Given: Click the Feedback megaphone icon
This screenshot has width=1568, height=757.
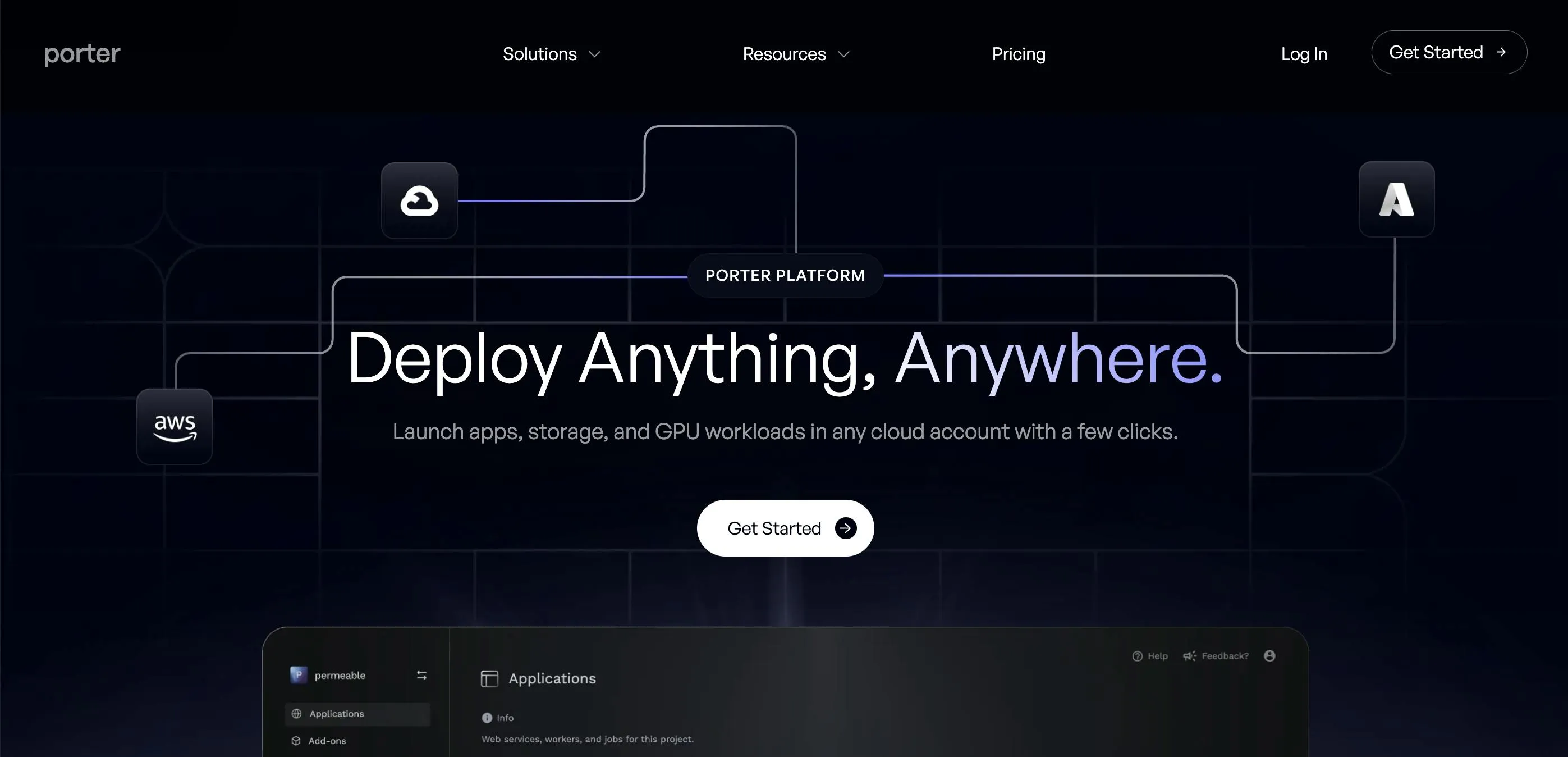Looking at the screenshot, I should [1189, 656].
